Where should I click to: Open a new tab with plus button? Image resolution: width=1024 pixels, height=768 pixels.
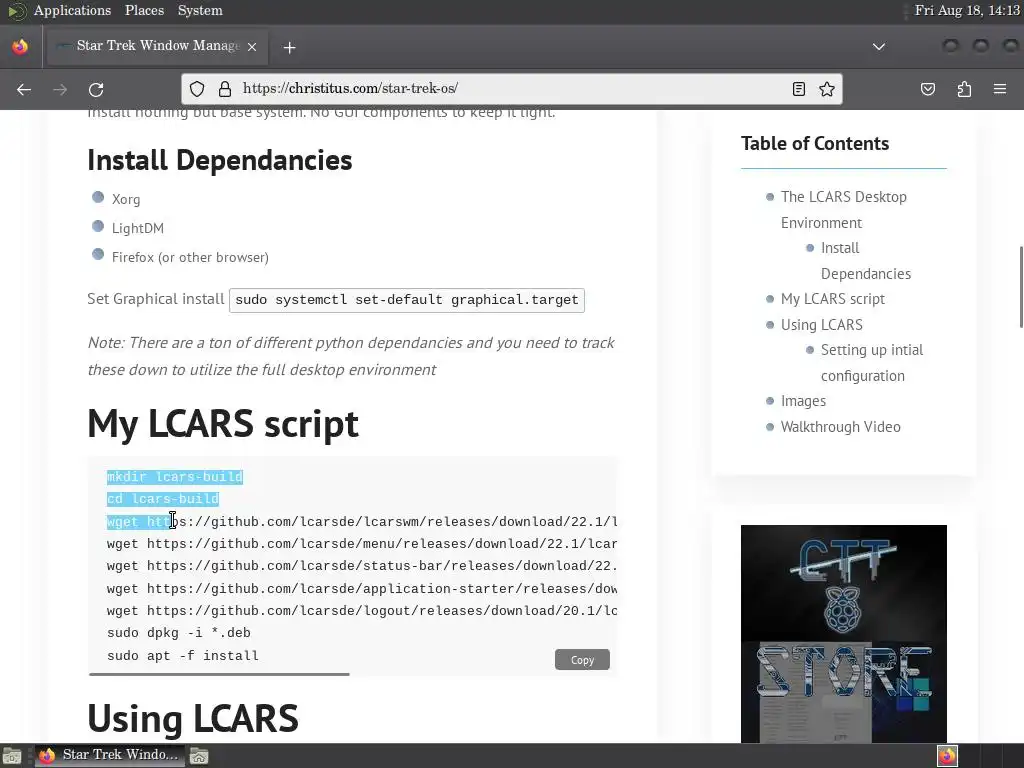[289, 47]
